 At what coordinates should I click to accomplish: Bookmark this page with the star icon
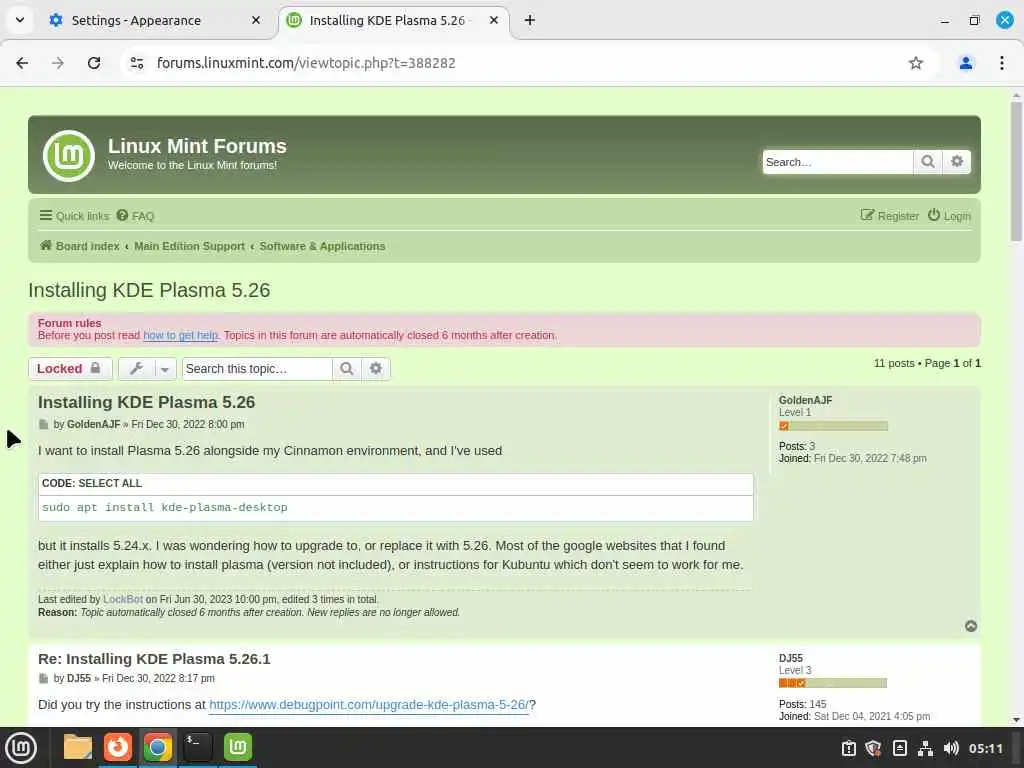click(916, 63)
